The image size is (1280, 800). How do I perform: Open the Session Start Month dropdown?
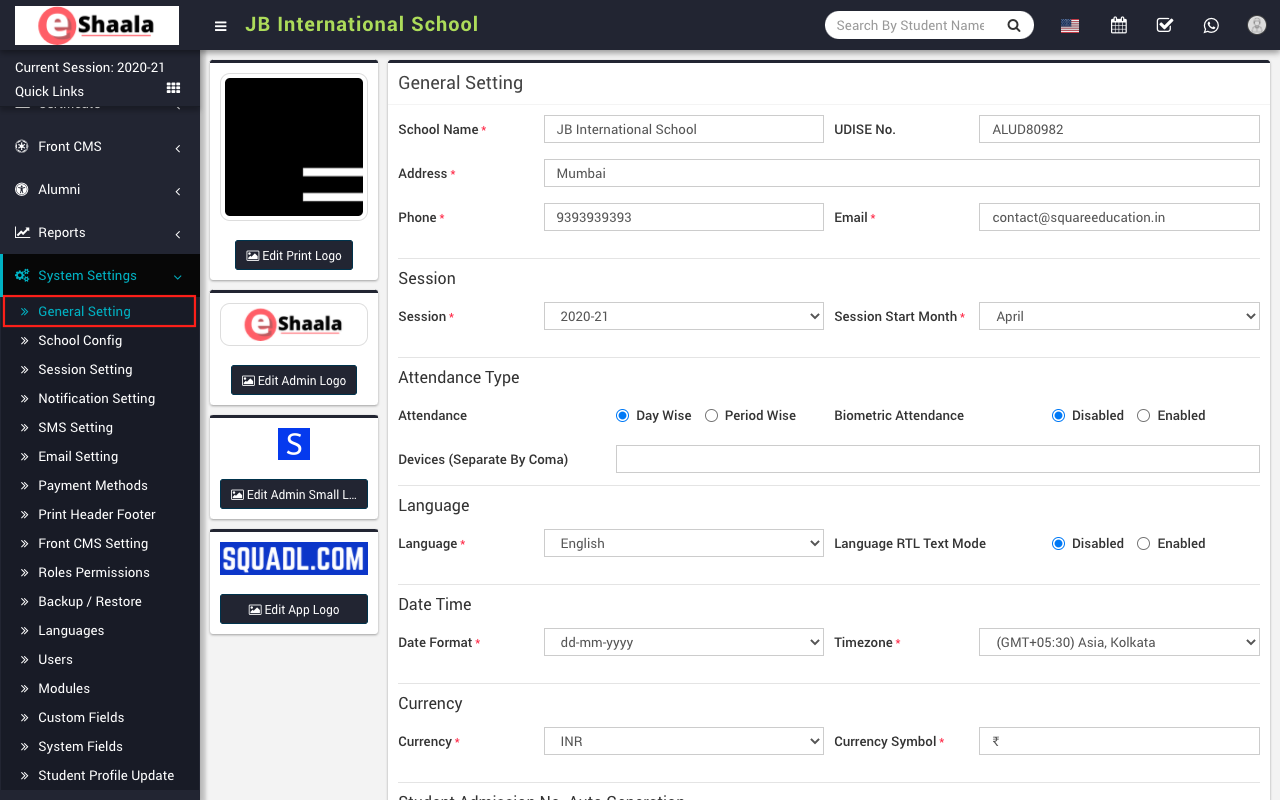1118,316
